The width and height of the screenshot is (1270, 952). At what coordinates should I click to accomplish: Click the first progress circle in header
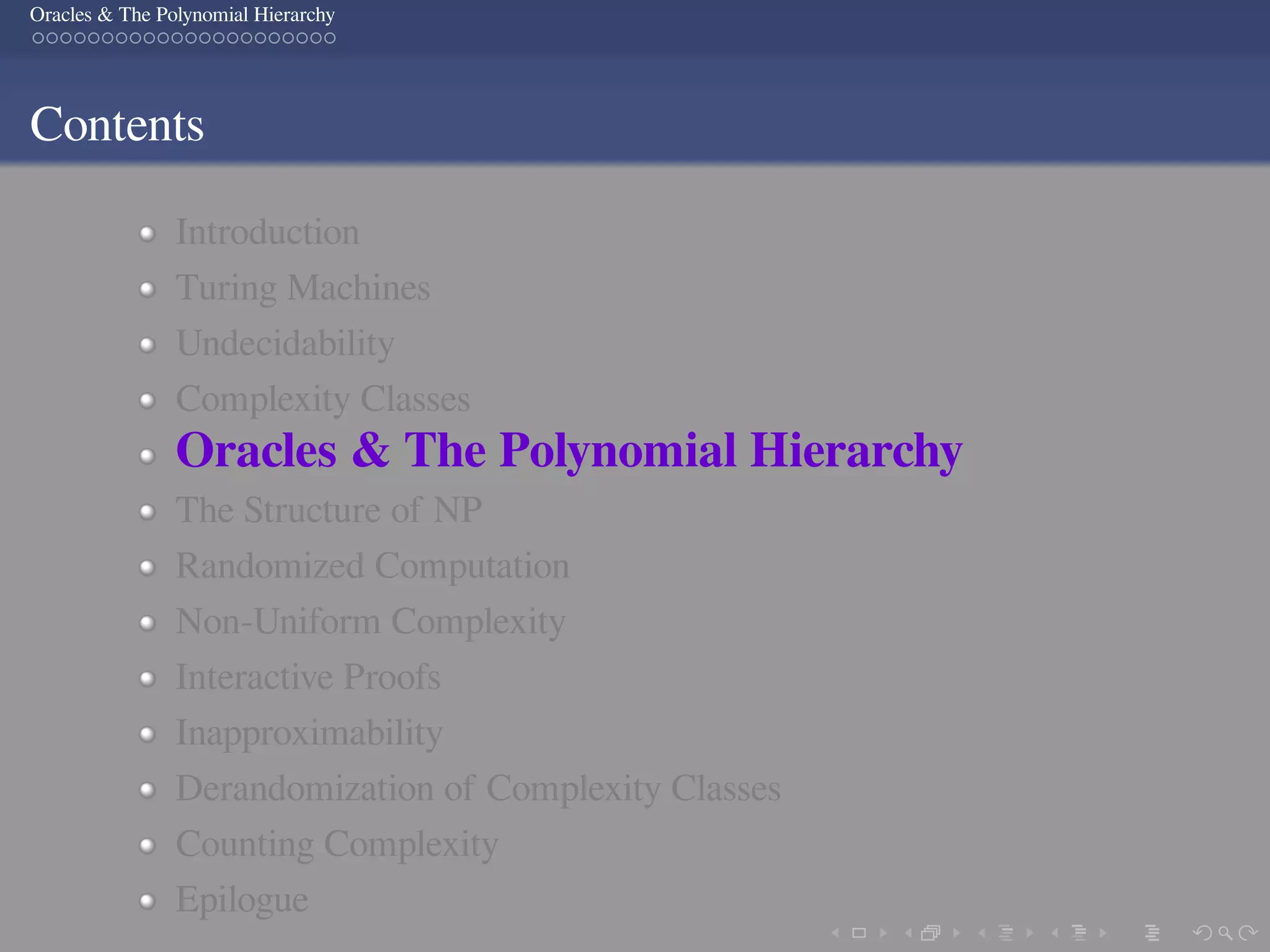pyautogui.click(x=38, y=38)
